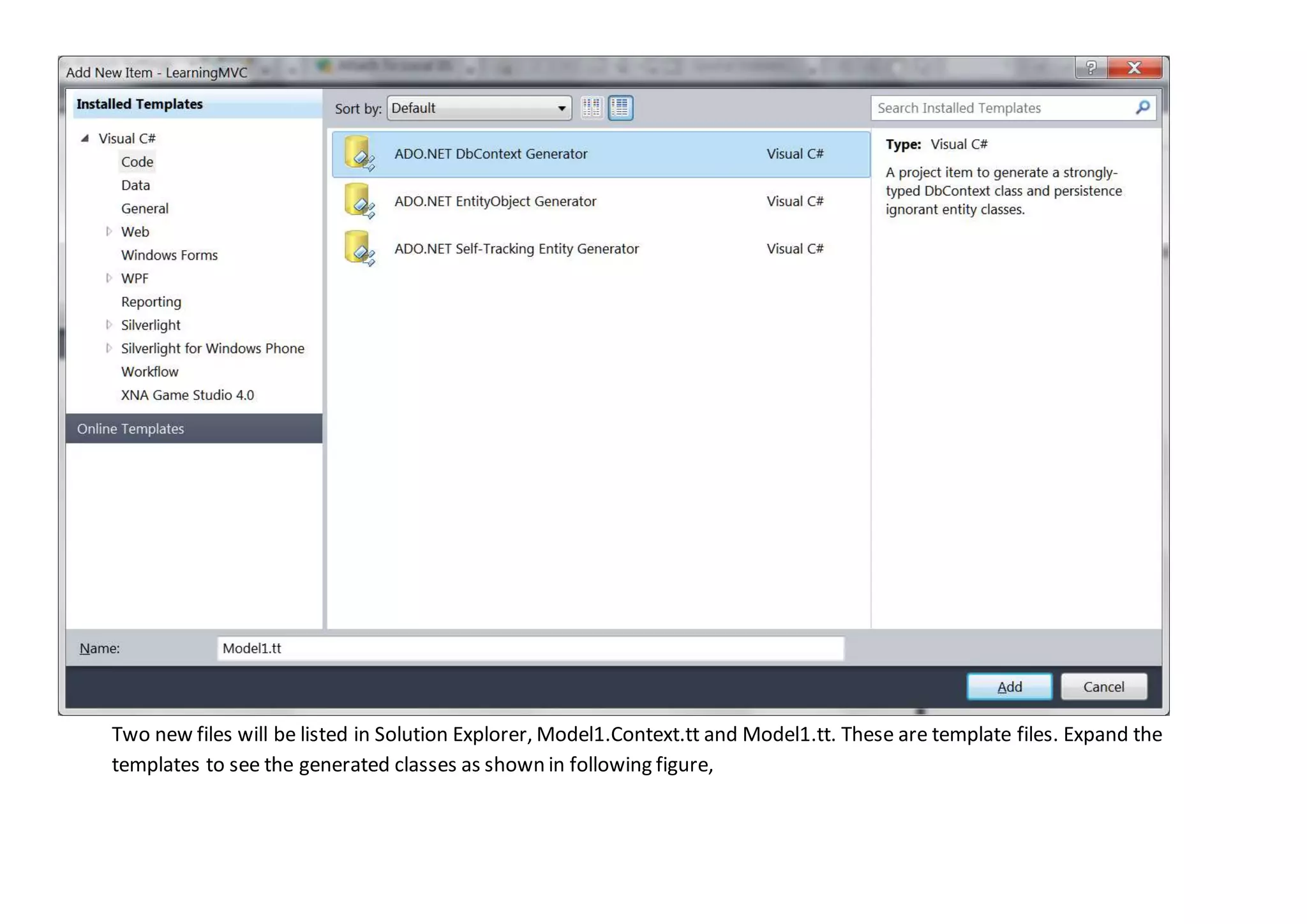Select the Data category

(x=135, y=185)
